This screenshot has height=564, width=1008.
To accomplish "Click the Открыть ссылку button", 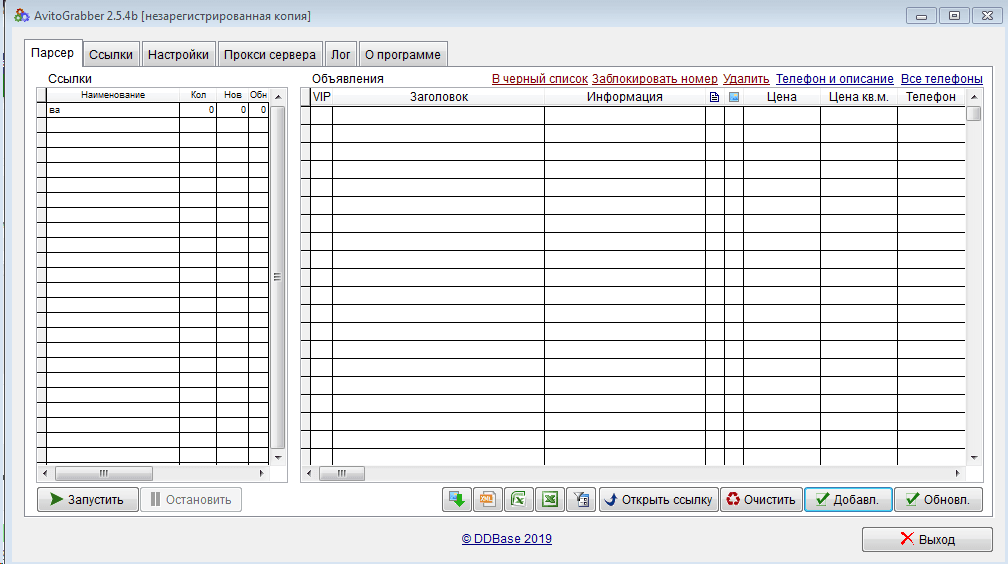I will click(x=658, y=500).
